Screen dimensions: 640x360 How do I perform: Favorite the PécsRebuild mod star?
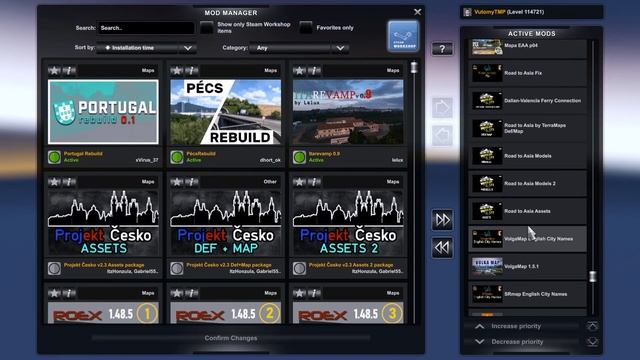click(177, 71)
